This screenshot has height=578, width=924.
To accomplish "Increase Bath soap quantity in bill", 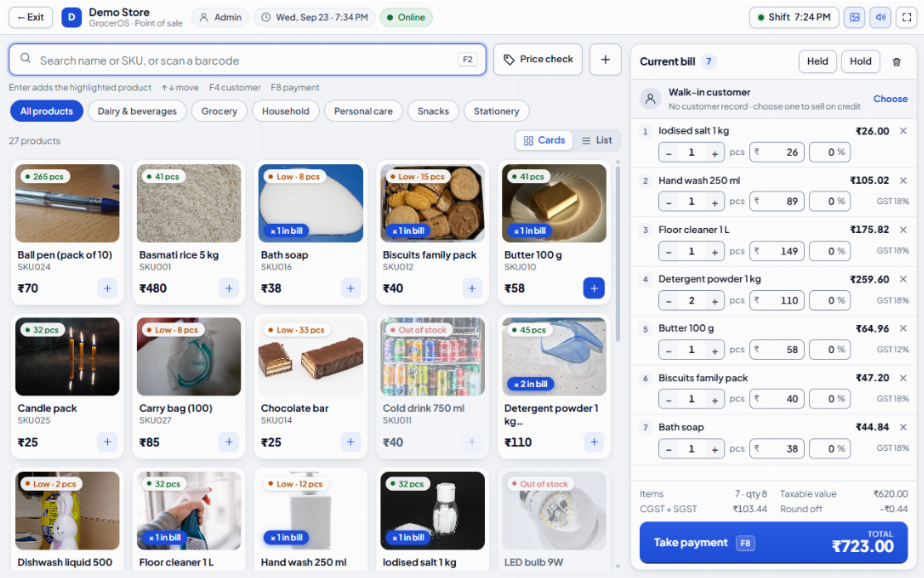I will pyautogui.click(x=715, y=450).
